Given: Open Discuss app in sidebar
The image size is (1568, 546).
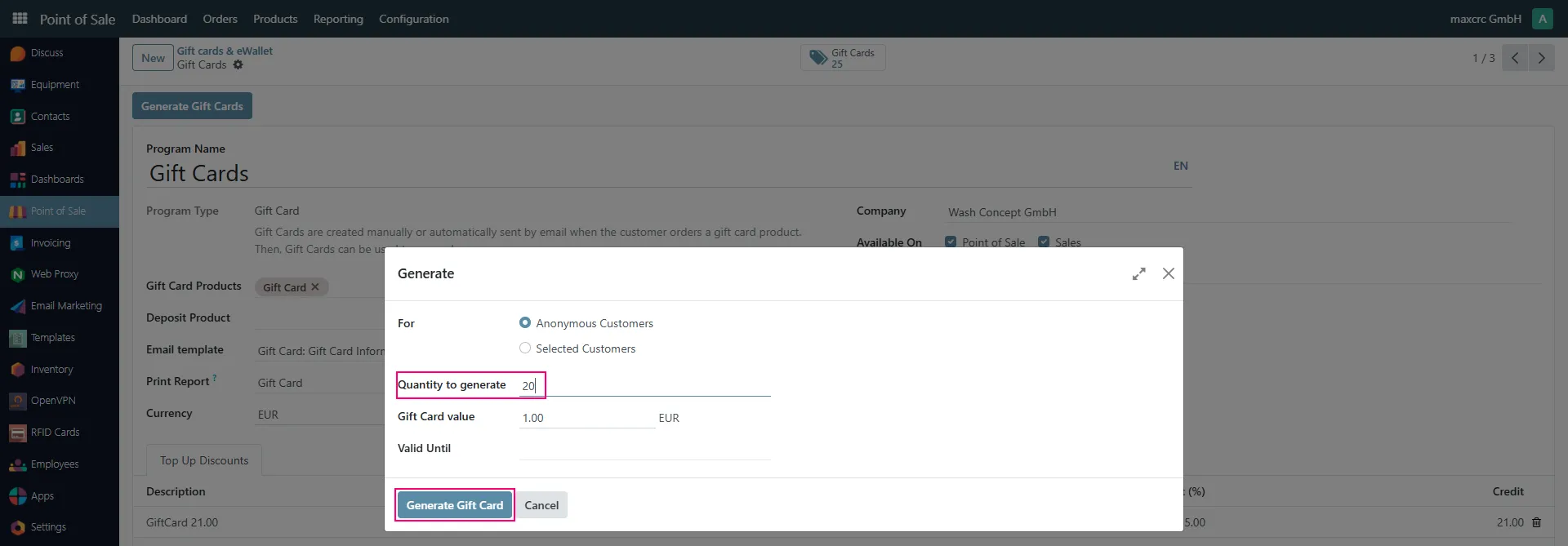Looking at the screenshot, I should (x=60, y=53).
